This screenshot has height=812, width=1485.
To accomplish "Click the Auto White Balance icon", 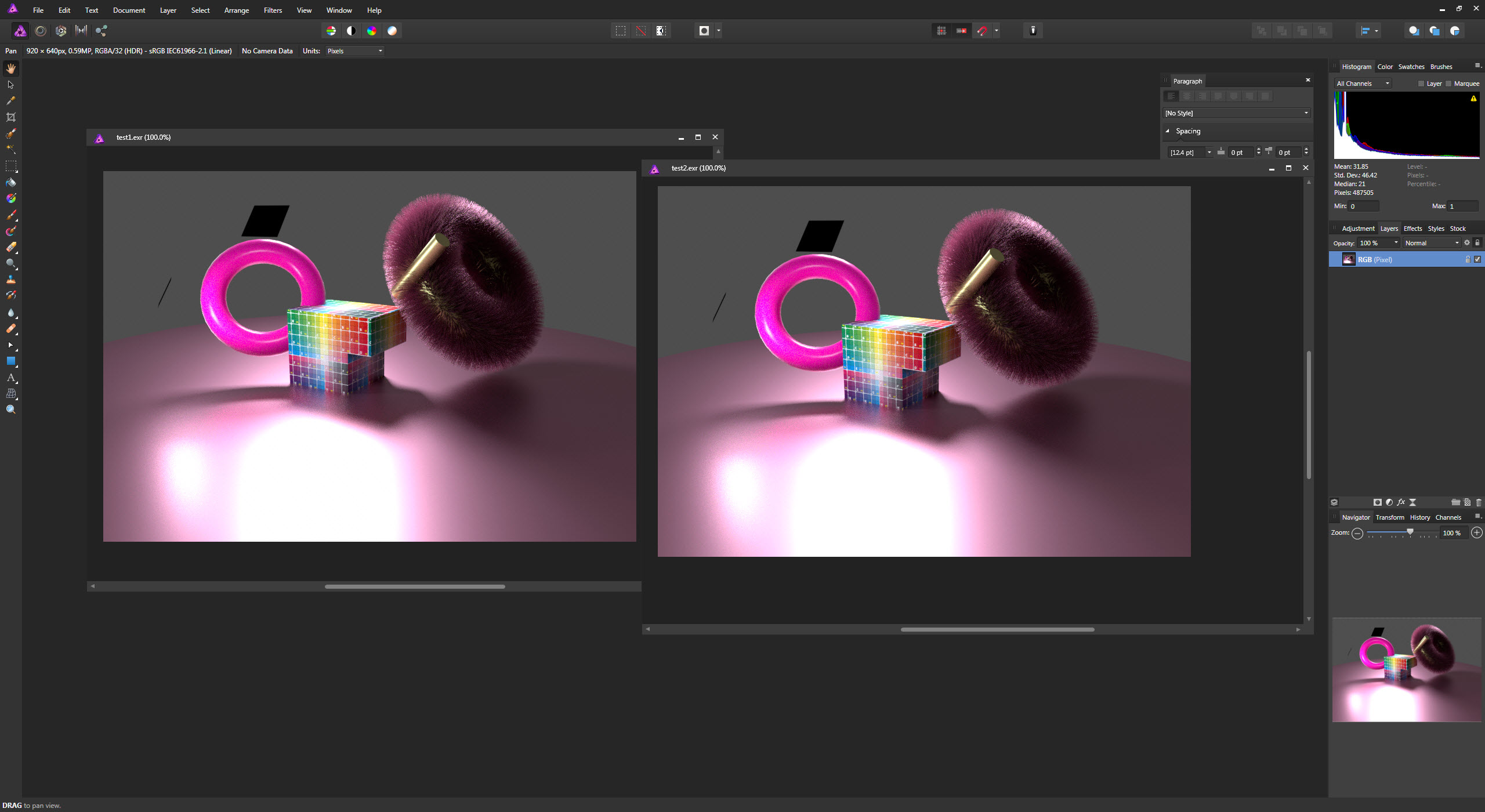I will 392,31.
